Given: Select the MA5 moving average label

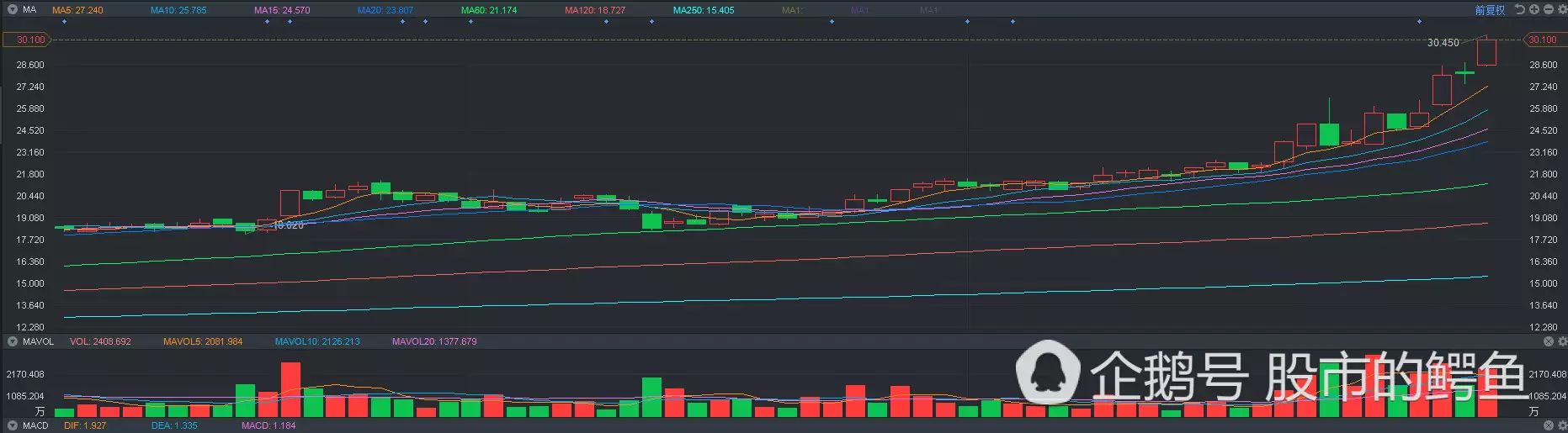Looking at the screenshot, I should (x=77, y=10).
